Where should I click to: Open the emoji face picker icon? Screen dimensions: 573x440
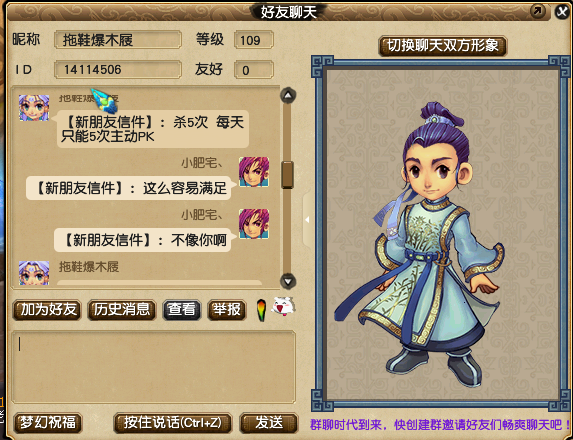[x=283, y=306]
